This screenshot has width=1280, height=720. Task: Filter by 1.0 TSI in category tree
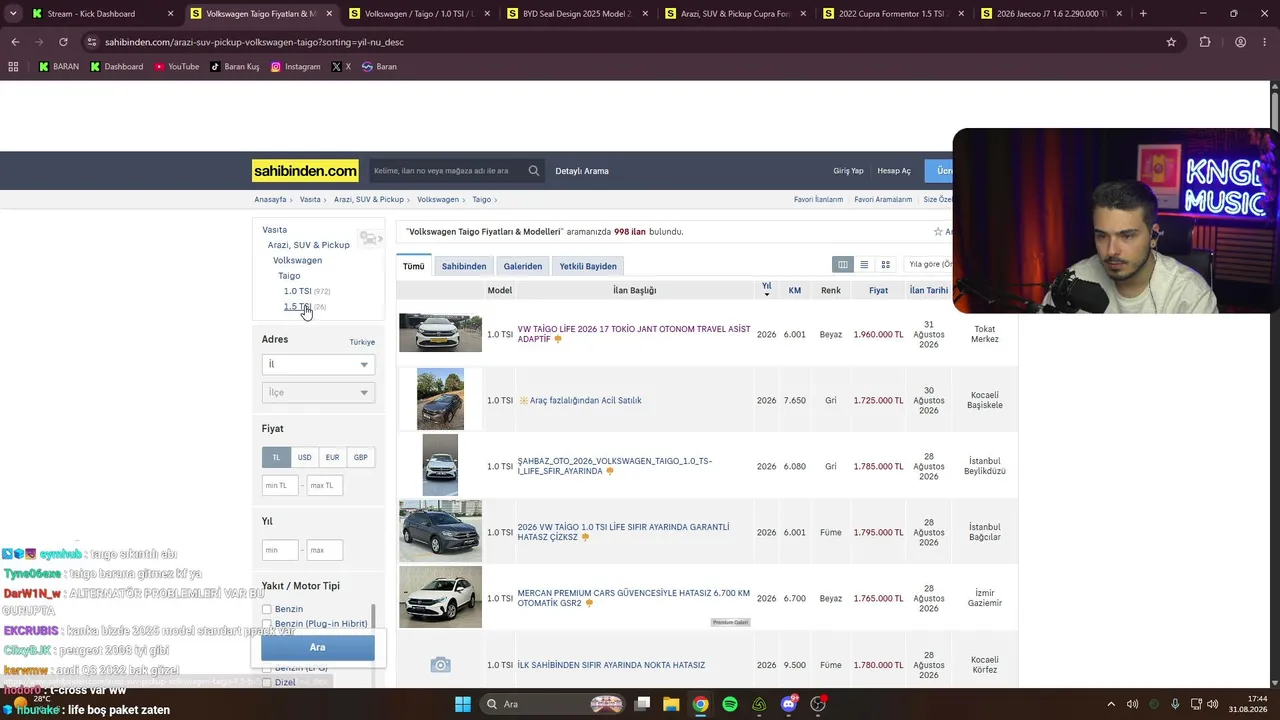click(297, 291)
